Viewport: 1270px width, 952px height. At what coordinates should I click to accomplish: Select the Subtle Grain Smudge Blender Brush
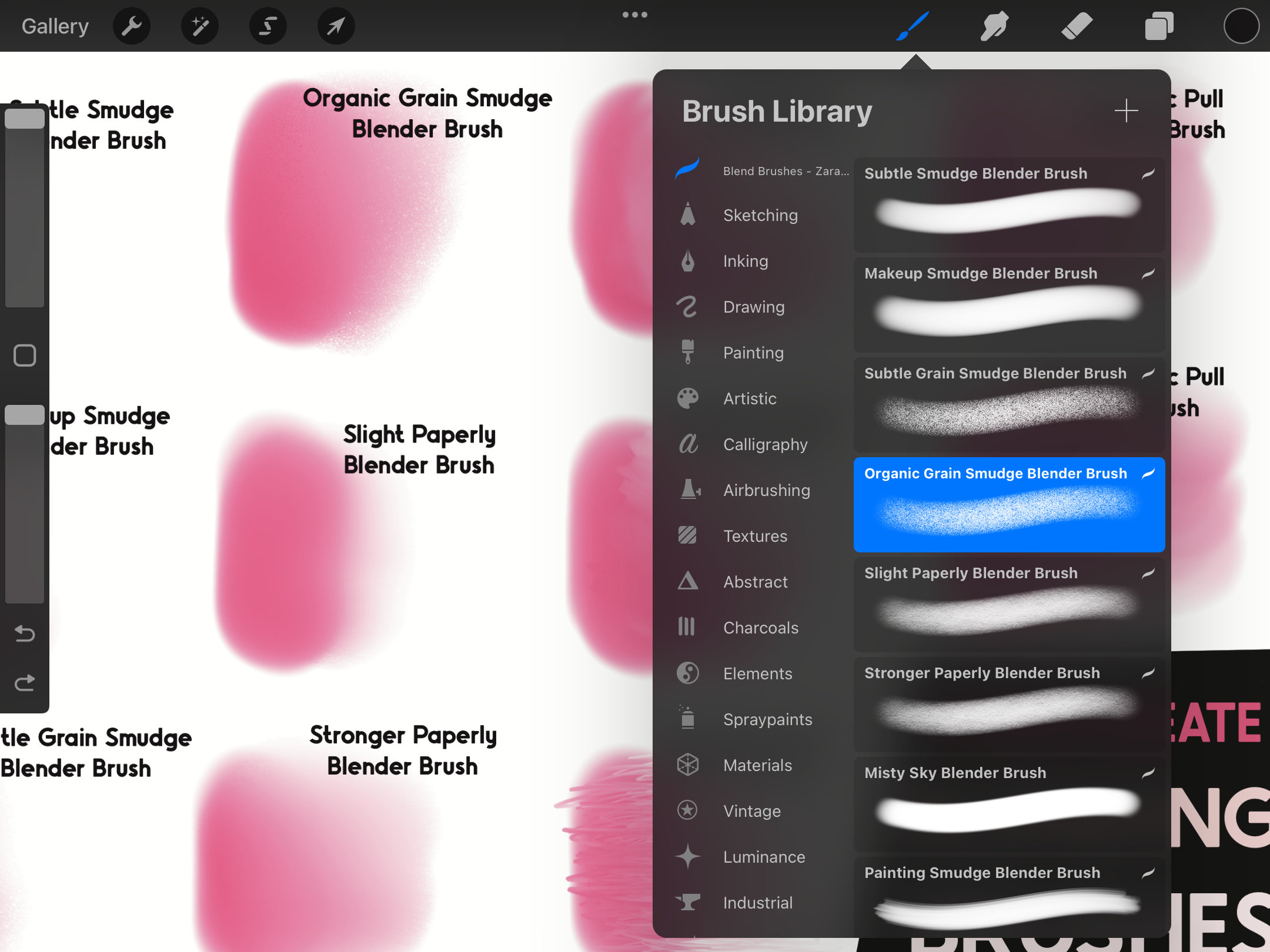click(1009, 404)
